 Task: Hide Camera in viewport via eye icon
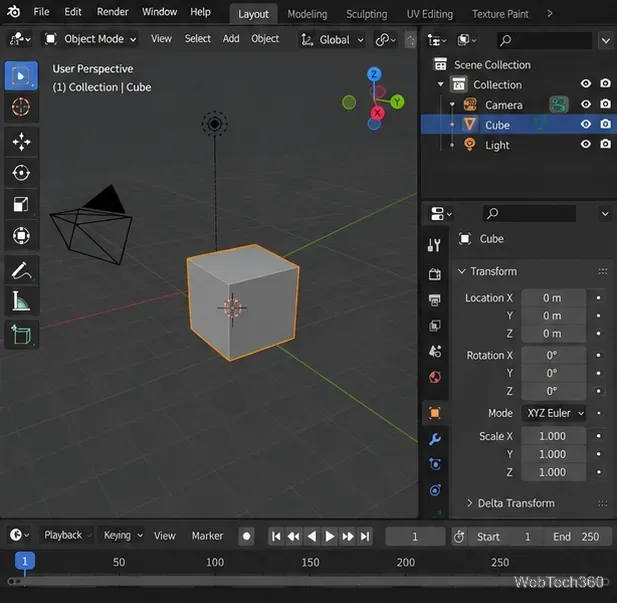pos(586,104)
